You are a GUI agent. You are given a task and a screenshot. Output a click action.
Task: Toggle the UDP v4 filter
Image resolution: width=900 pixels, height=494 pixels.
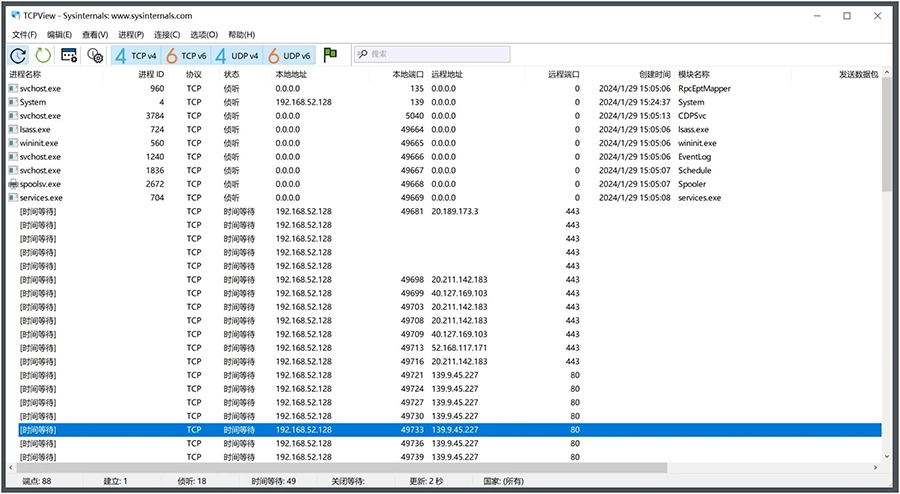tap(237, 55)
